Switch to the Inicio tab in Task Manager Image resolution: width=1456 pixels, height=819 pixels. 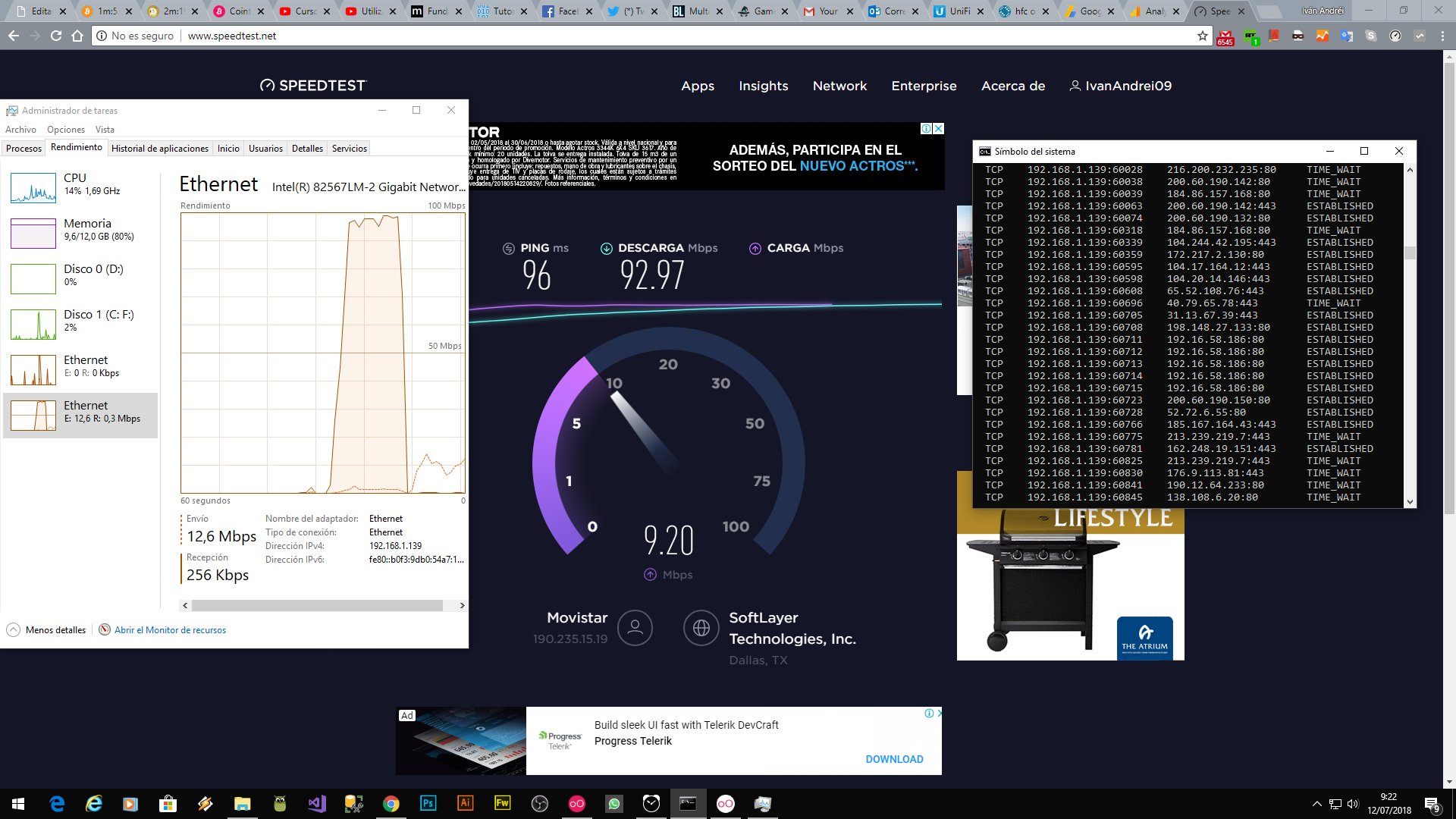click(x=228, y=149)
